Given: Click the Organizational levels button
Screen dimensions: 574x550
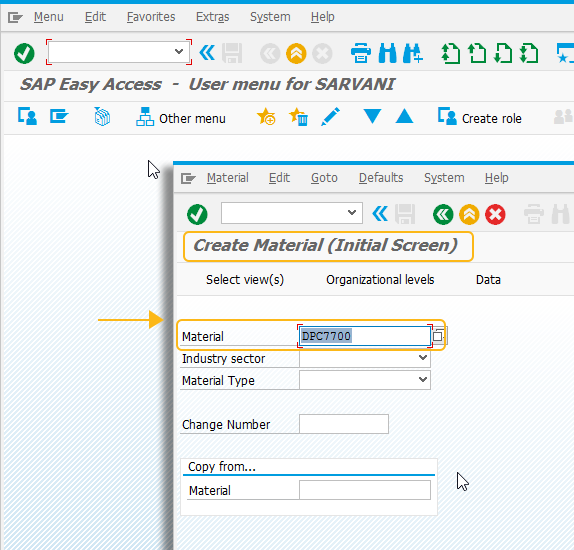Looking at the screenshot, I should click(380, 280).
